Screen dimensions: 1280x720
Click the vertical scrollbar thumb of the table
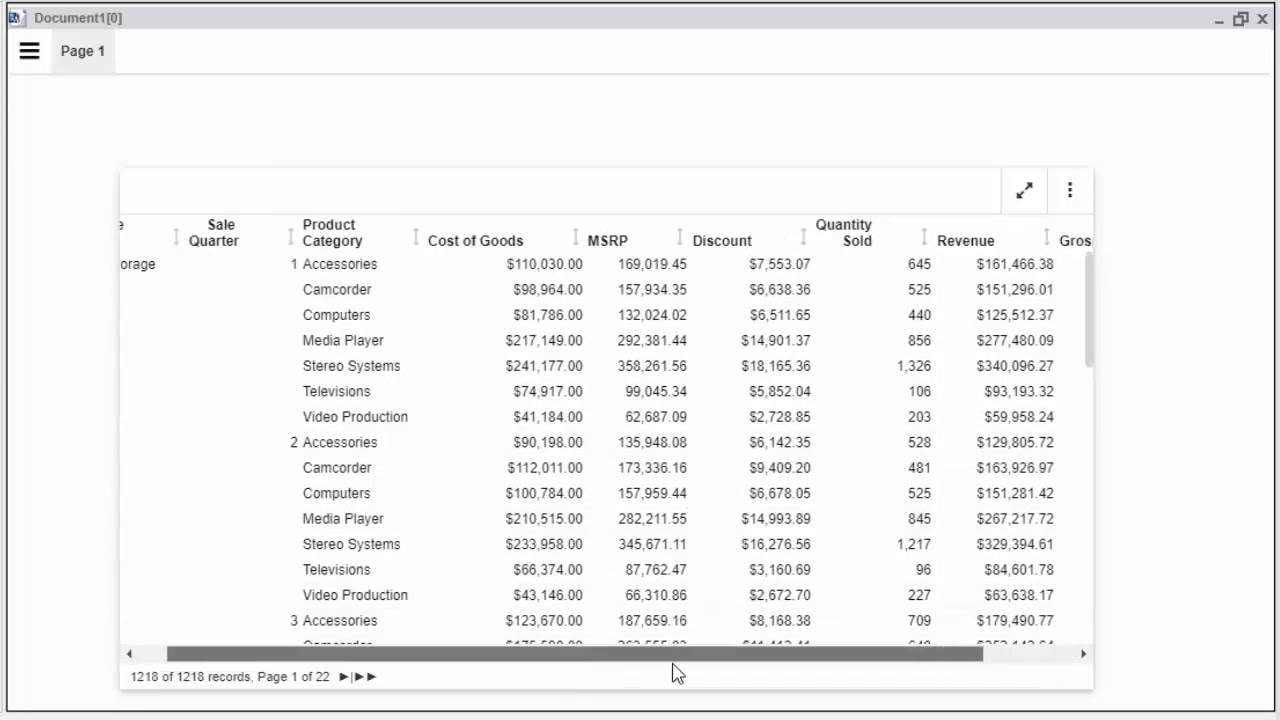(x=1088, y=310)
